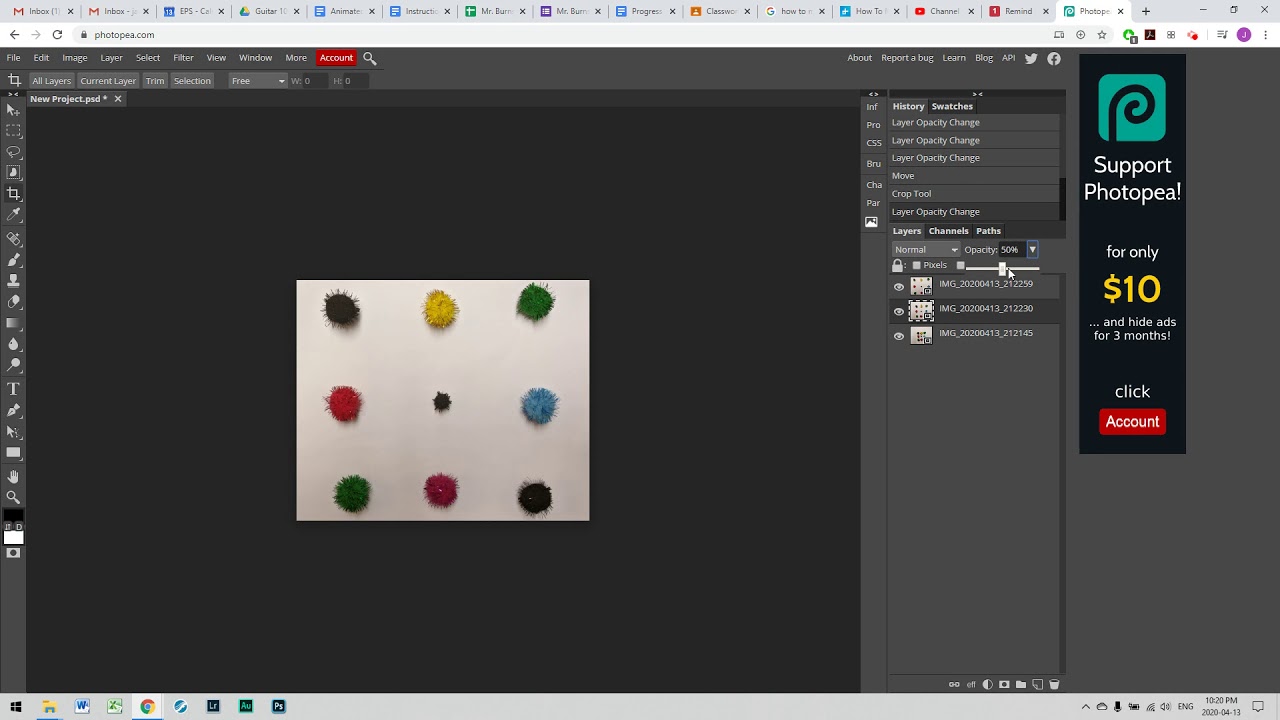Select the Move tool
The width and height of the screenshot is (1280, 720).
pyautogui.click(x=13, y=109)
